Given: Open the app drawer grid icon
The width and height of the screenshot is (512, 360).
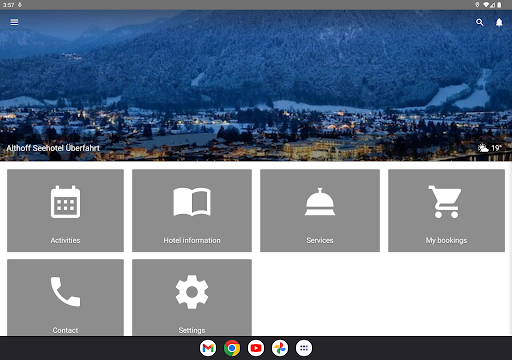Looking at the screenshot, I should pos(304,348).
